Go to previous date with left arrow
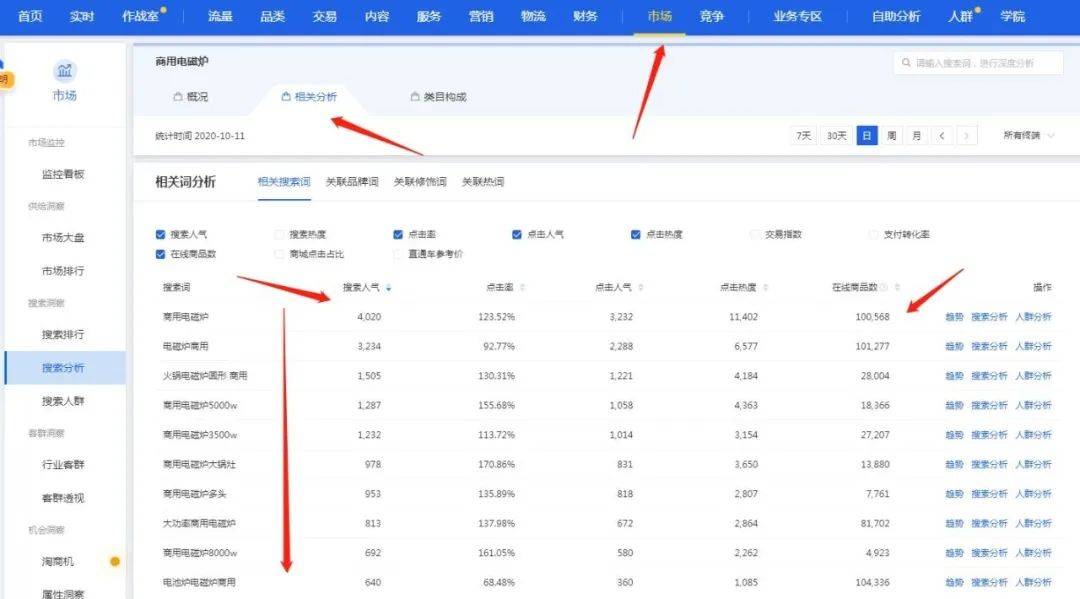The width and height of the screenshot is (1080, 599). tap(942, 136)
